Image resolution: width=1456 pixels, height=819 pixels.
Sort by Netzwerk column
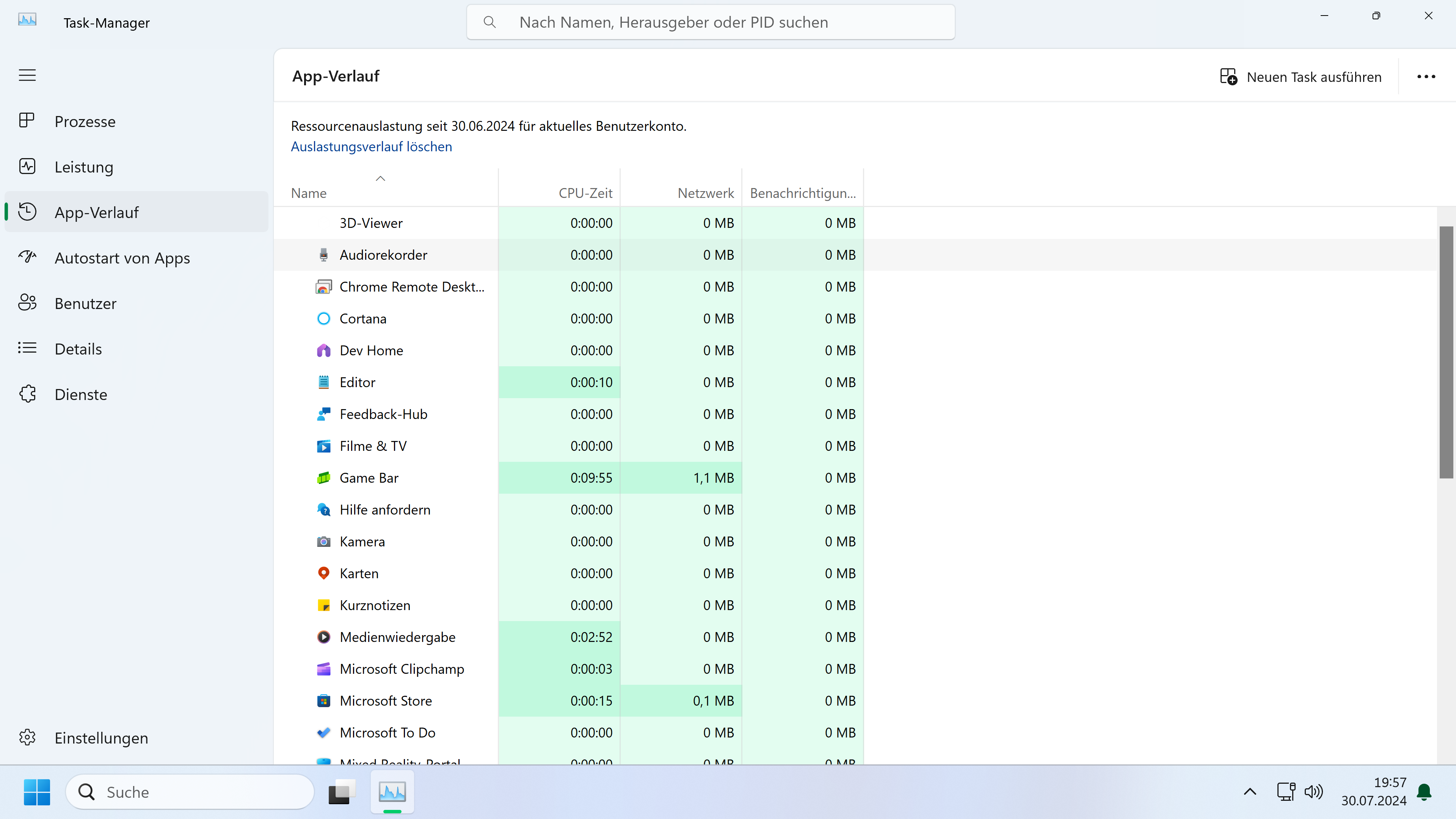click(x=705, y=193)
